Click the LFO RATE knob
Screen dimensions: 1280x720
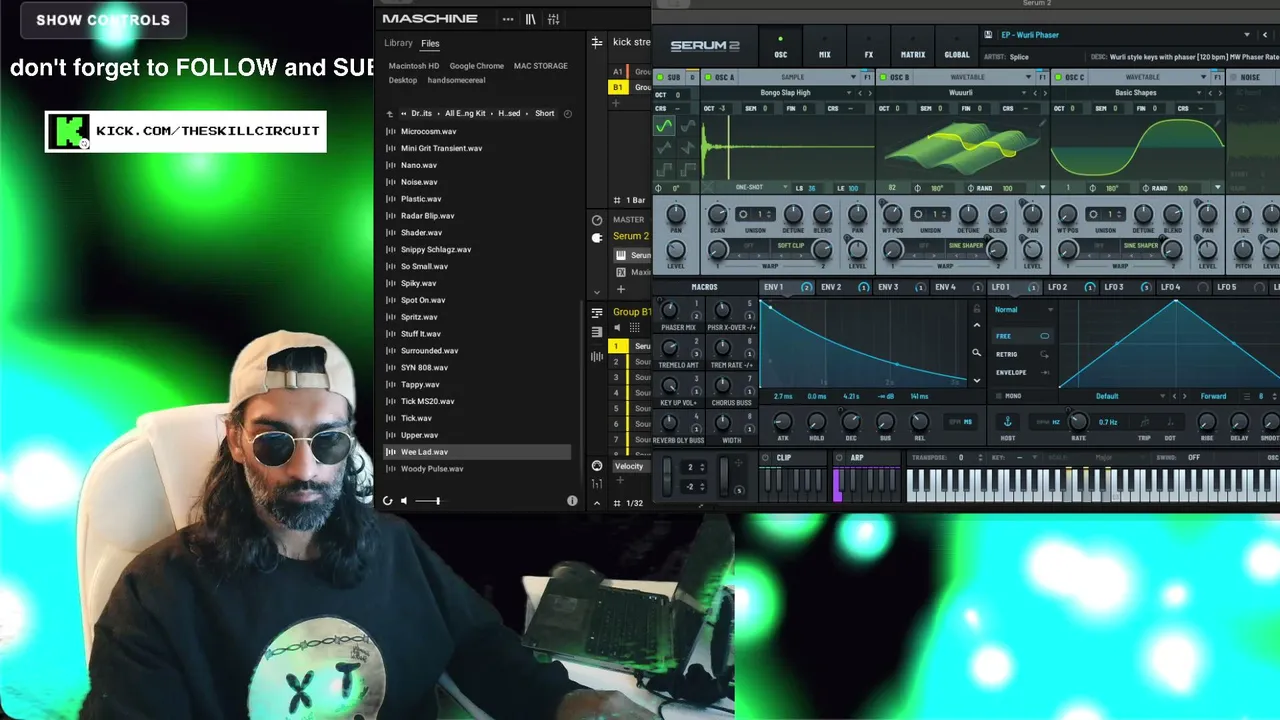point(1078,422)
